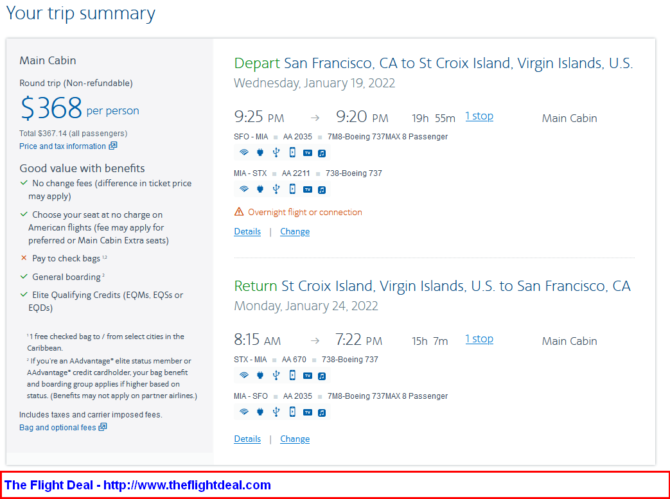Click 9:25 PM departure time
Viewport: 670px width, 499px height.
click(259, 117)
